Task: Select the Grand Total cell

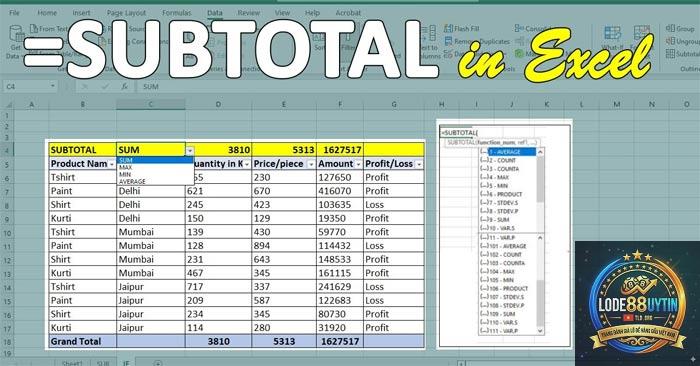Action: click(x=83, y=341)
